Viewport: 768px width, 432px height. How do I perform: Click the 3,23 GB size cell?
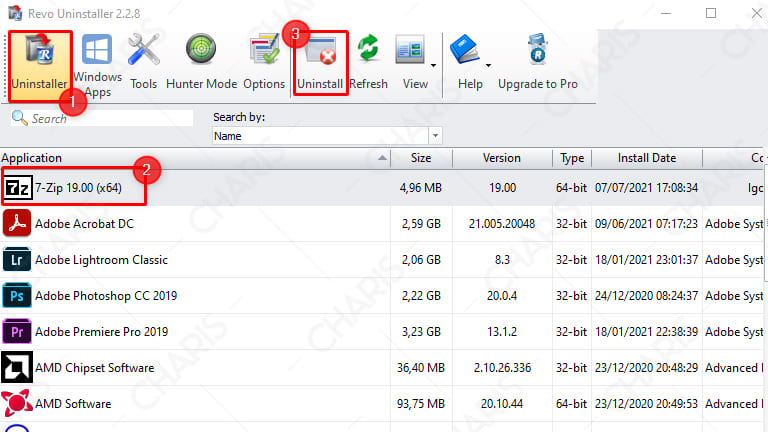click(x=421, y=332)
